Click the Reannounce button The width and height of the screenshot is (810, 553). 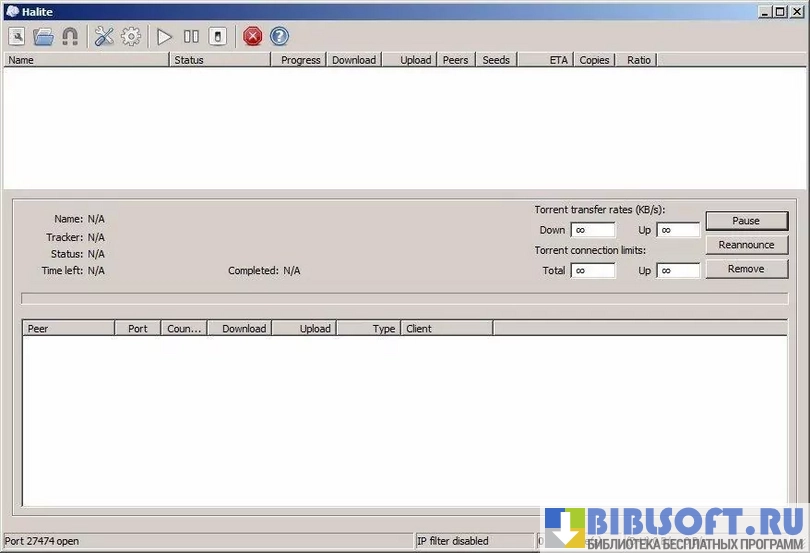746,245
